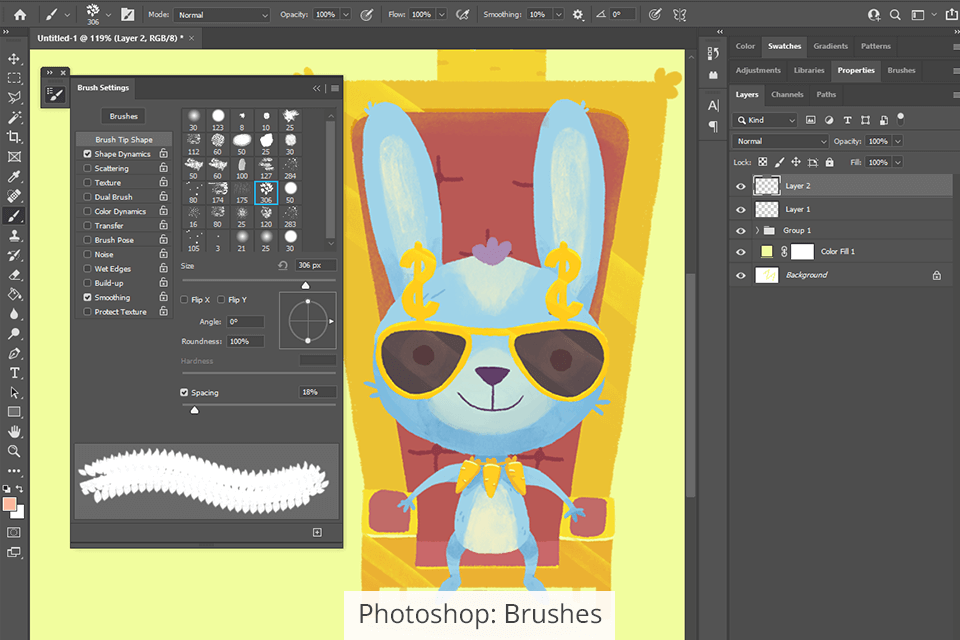Select the Polygonal Lasso tool
This screenshot has width=960, height=640.
(x=13, y=98)
